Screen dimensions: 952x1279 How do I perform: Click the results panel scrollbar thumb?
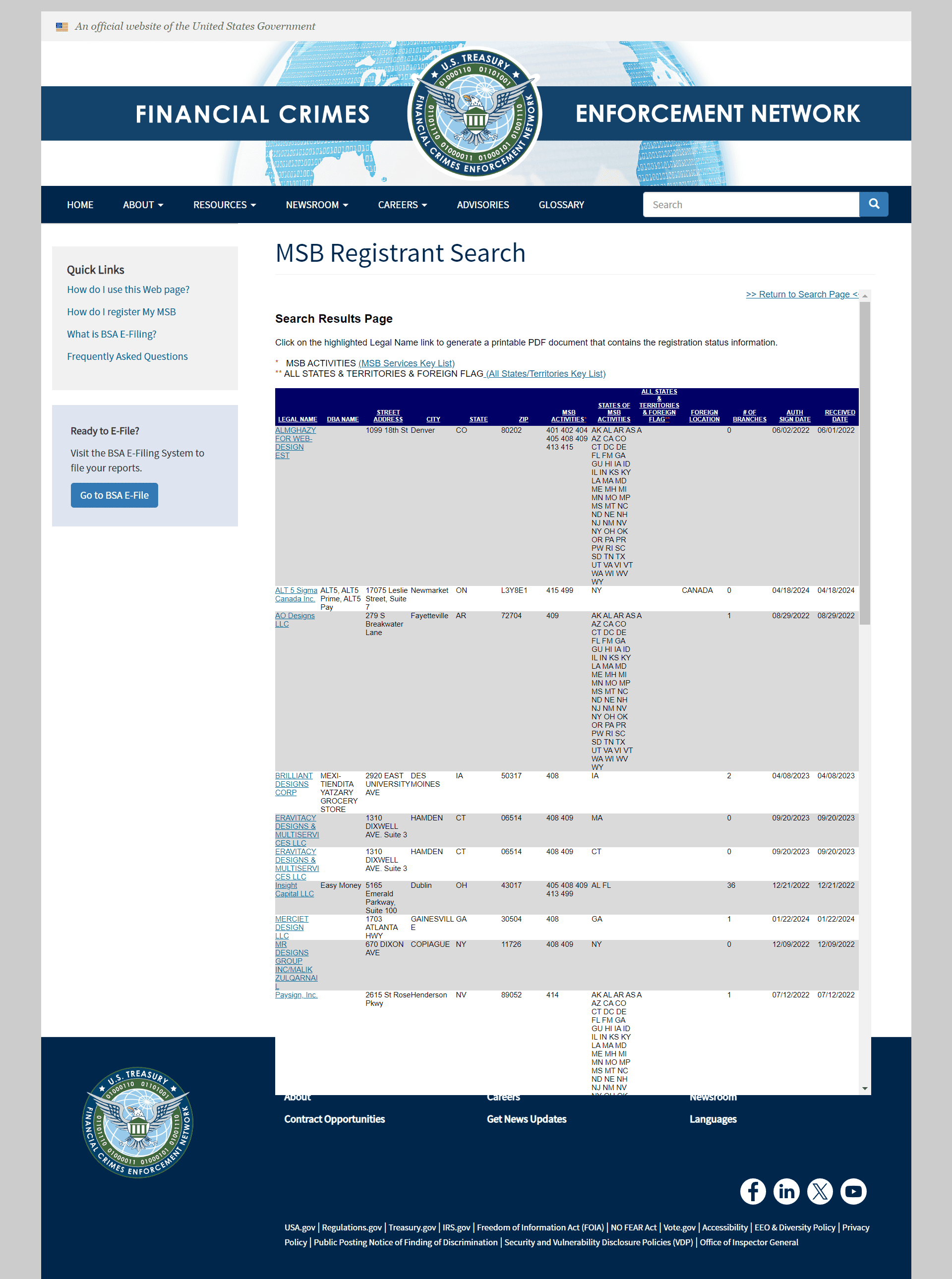coord(864,463)
